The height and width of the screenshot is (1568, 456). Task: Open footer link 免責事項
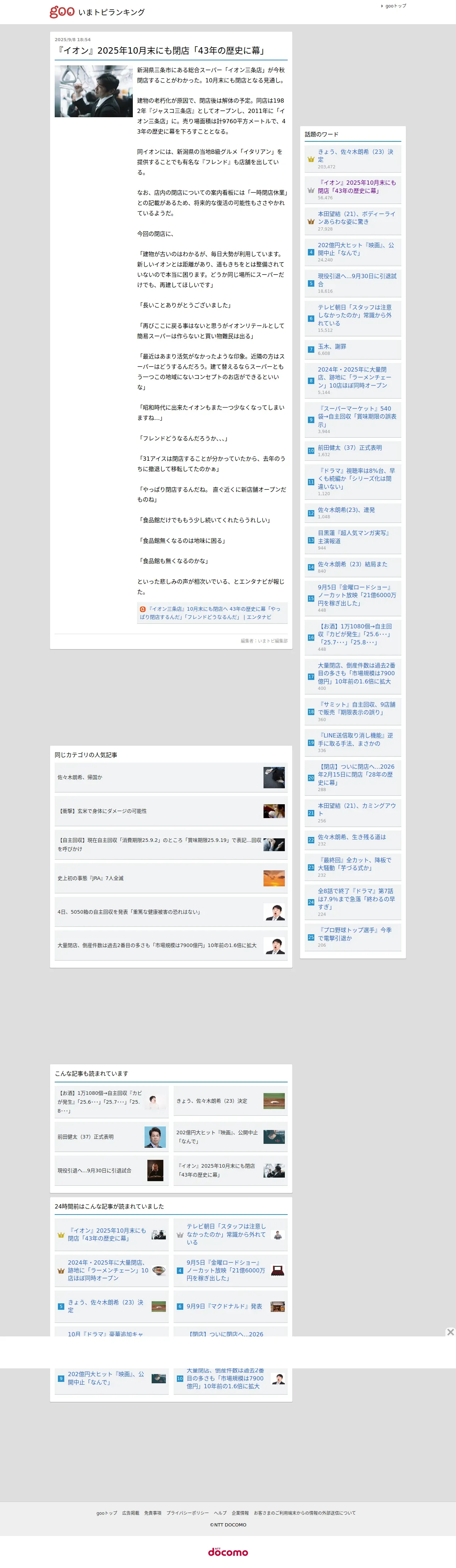coord(153,1513)
